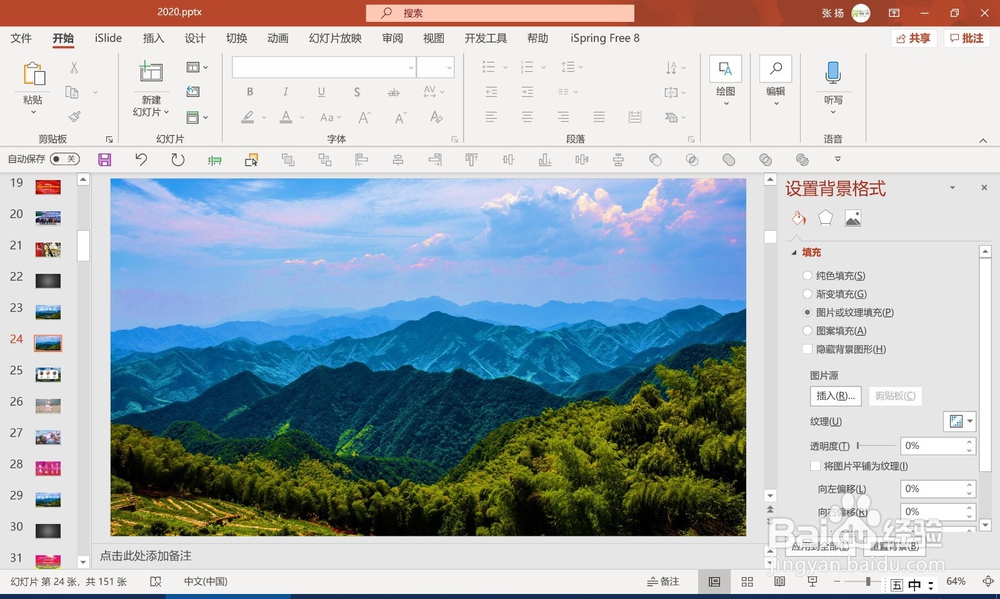This screenshot has height=599, width=1000.
Task: Check Hide background graphics (隐藏背景图形)
Action: click(807, 349)
